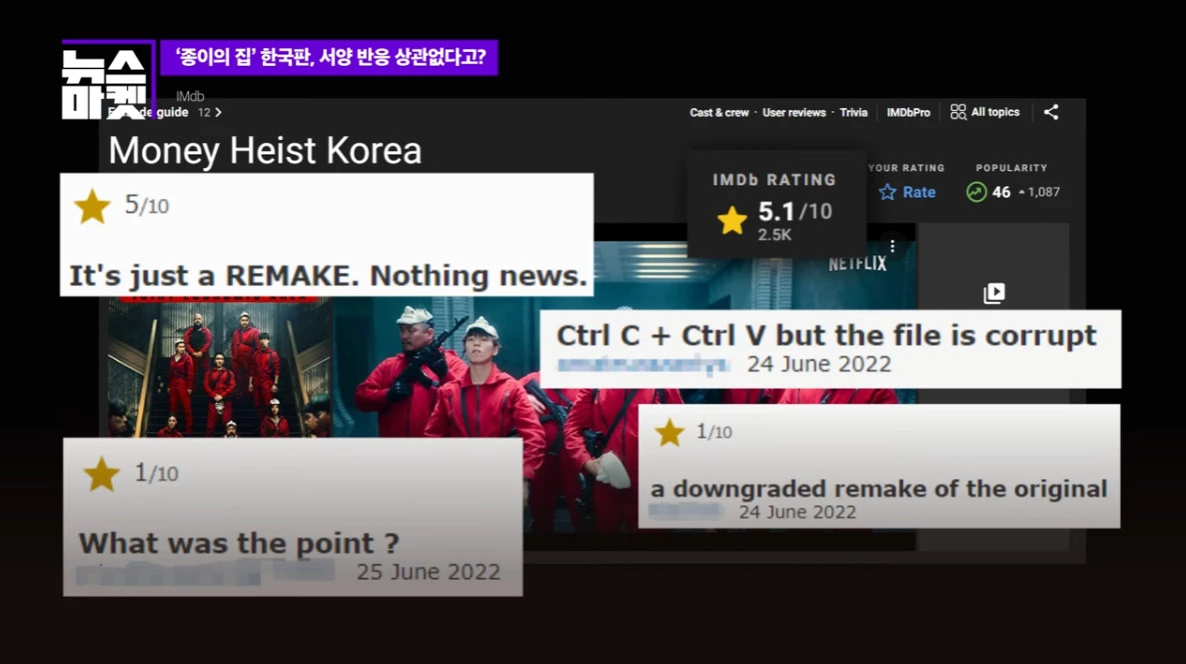Viewport: 1186px width, 664px height.
Task: Open the 'Ctrl C + Ctrl V' review title
Action: 826,336
